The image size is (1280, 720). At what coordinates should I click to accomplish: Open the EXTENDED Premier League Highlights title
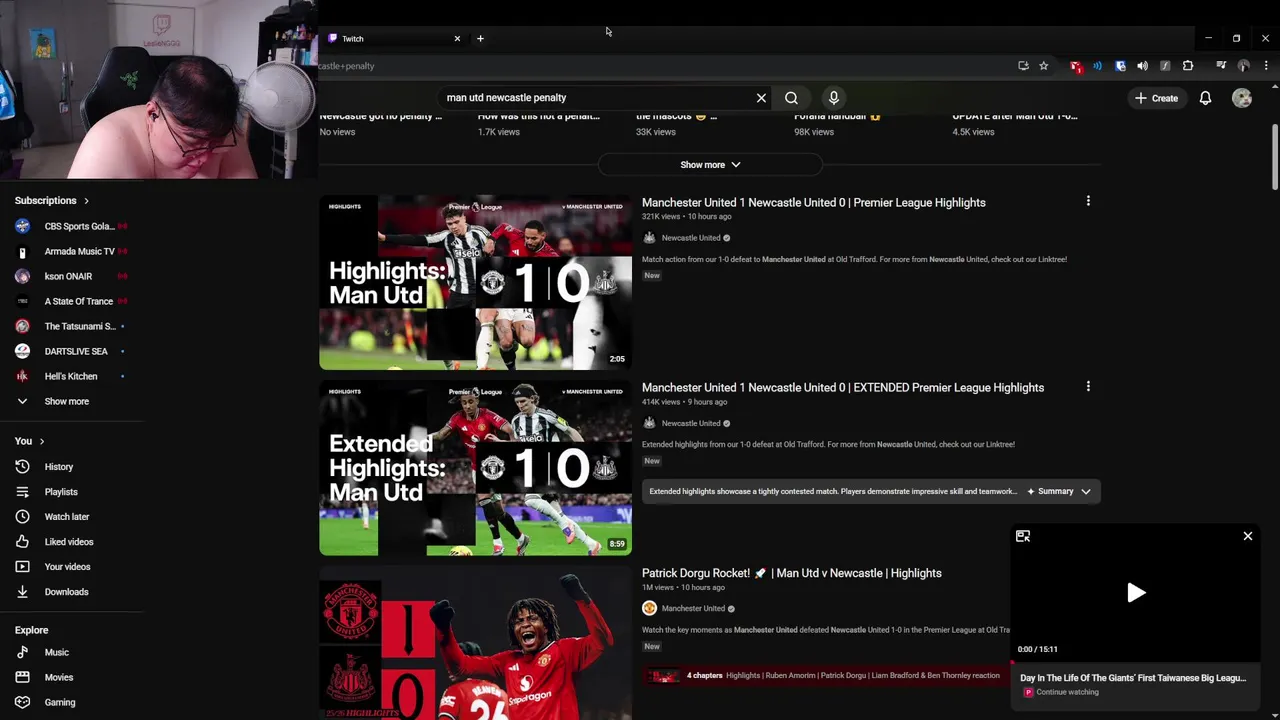coord(843,388)
